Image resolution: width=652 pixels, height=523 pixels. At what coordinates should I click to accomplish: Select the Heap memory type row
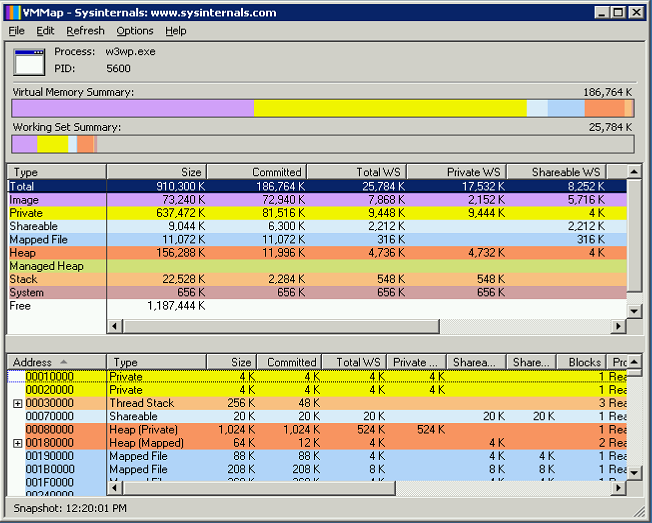(317, 253)
